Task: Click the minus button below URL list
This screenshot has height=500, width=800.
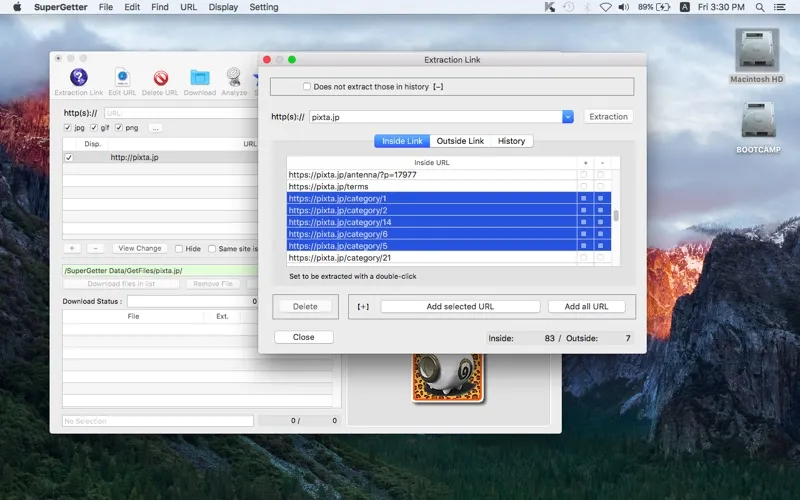Action: (x=95, y=248)
